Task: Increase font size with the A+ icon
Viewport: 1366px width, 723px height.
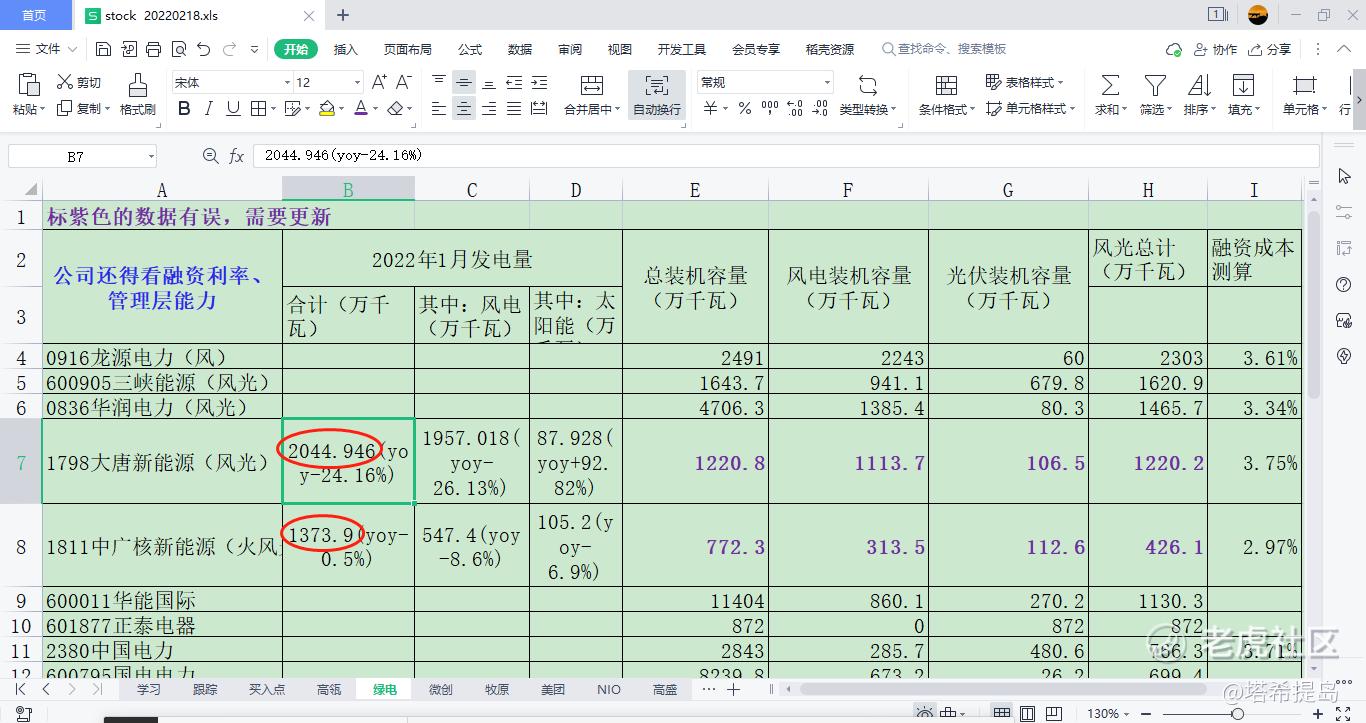Action: point(380,83)
